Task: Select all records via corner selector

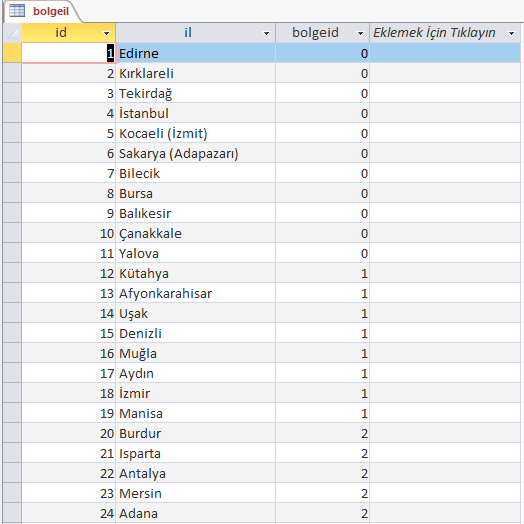Action: point(12,33)
